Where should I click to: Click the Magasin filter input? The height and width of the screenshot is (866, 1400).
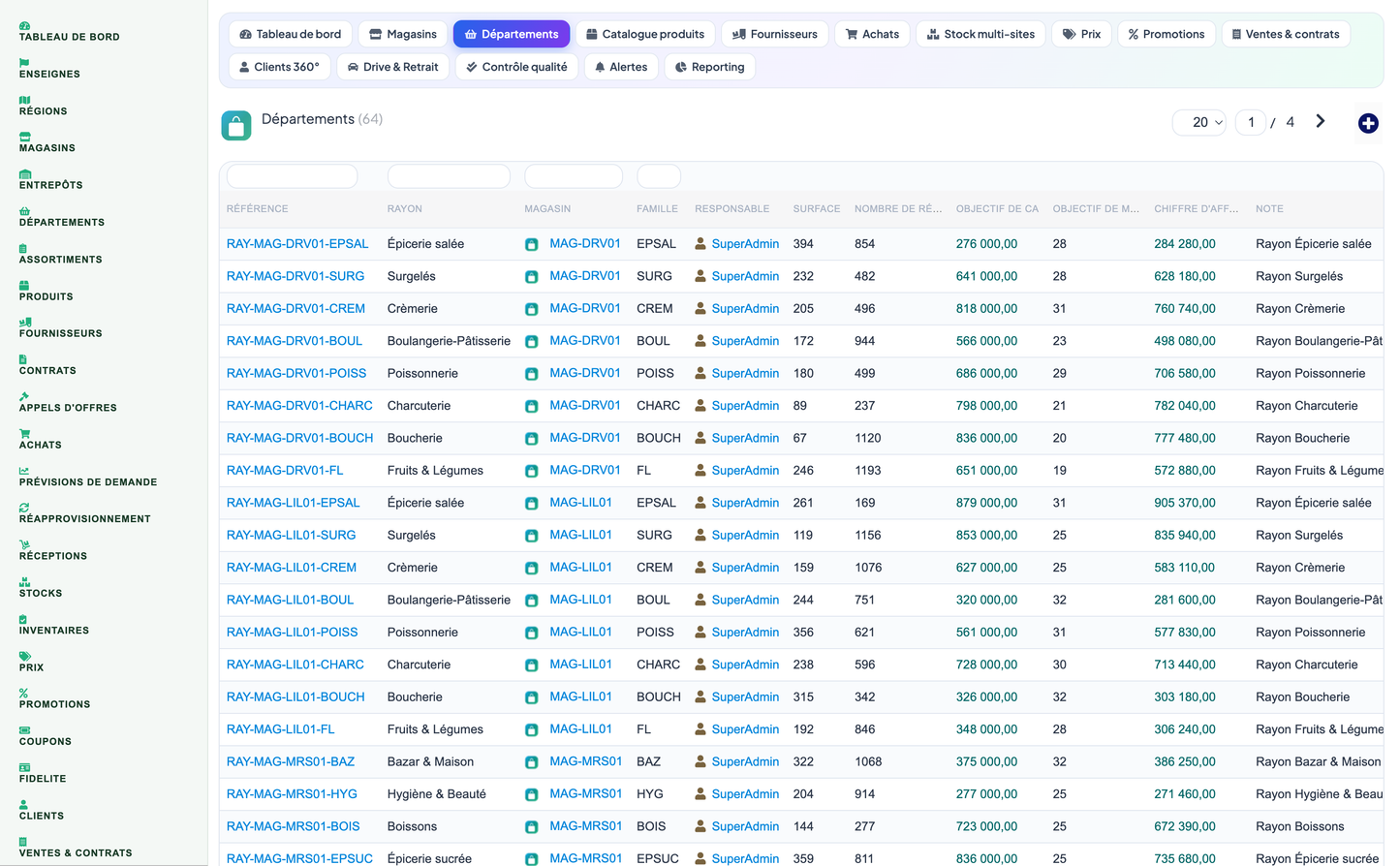click(574, 176)
